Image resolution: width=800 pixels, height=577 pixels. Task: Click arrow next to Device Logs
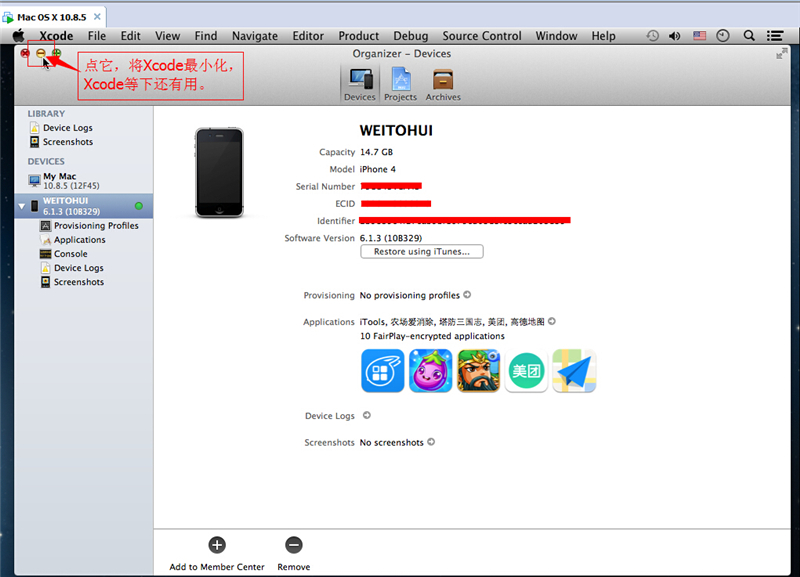[367, 415]
